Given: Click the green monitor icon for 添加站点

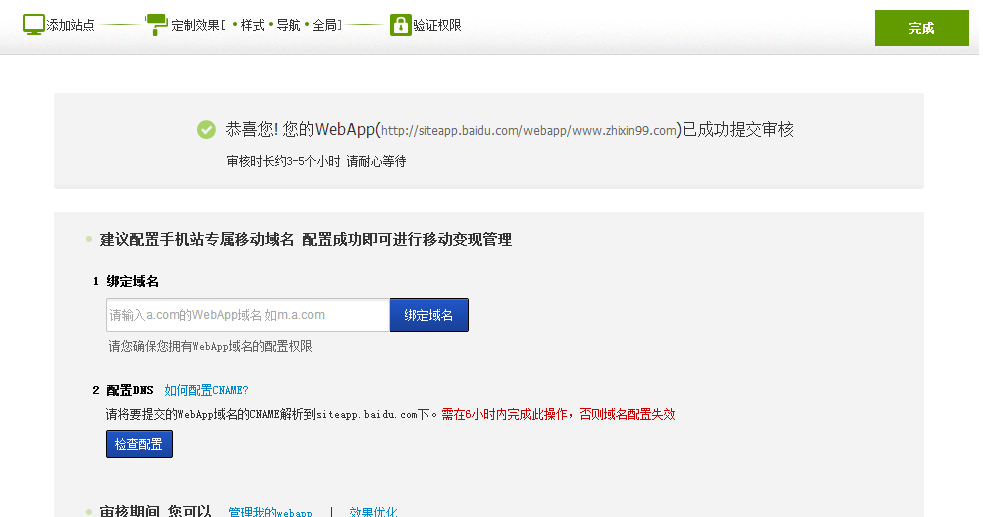Looking at the screenshot, I should click(x=33, y=24).
